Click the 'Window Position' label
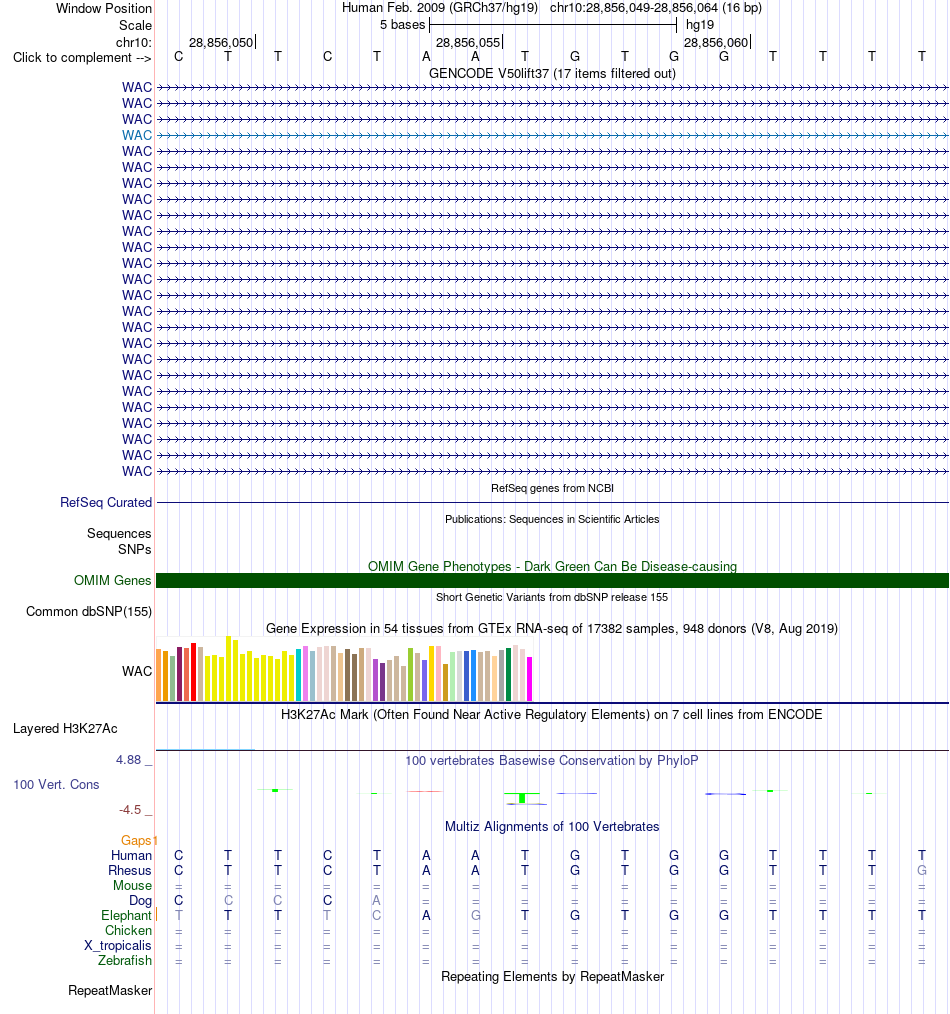Screen dimensions: 950x1014 coord(104,8)
